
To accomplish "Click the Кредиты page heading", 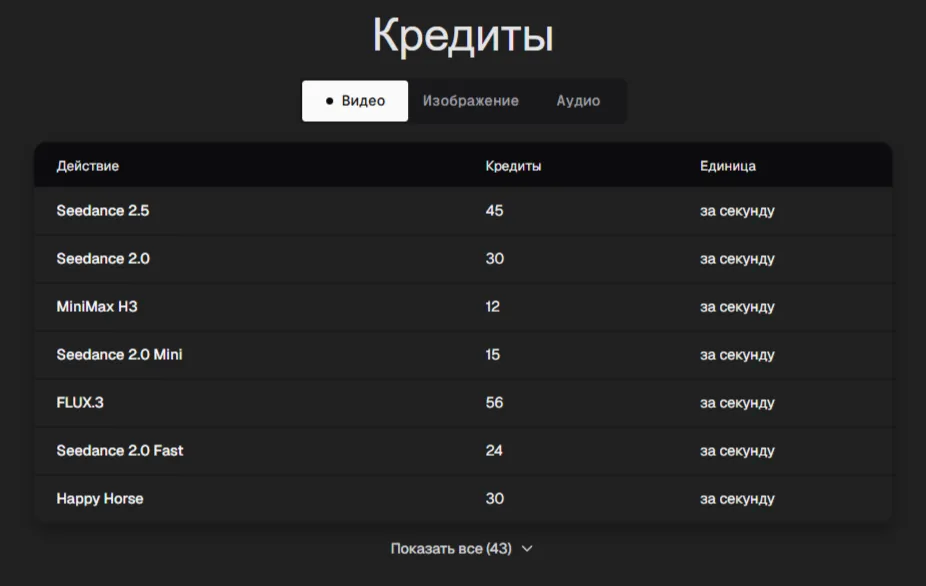I will click(x=463, y=35).
